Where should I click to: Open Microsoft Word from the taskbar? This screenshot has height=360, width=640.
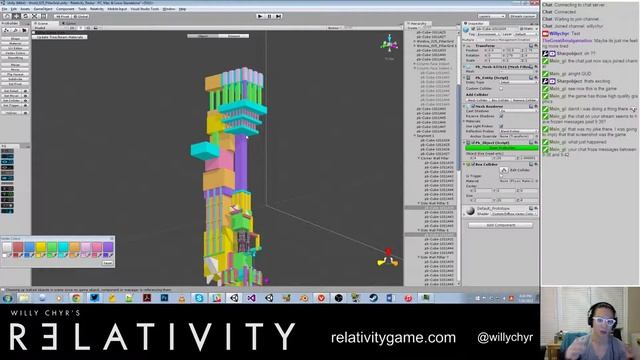click(x=390, y=298)
